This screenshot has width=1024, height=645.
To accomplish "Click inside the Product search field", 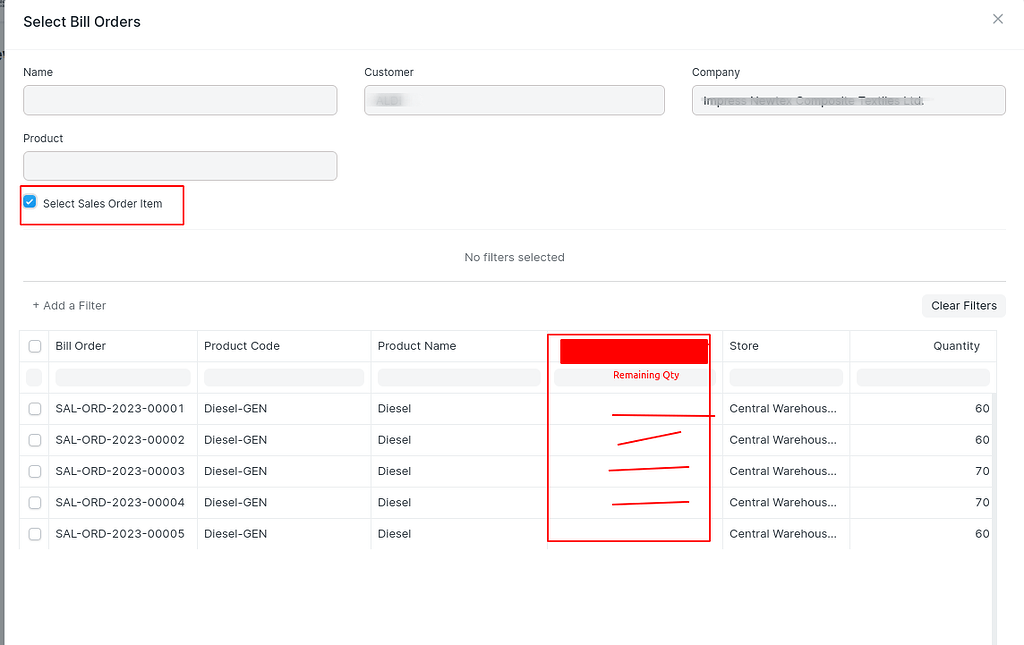I will [x=180, y=165].
